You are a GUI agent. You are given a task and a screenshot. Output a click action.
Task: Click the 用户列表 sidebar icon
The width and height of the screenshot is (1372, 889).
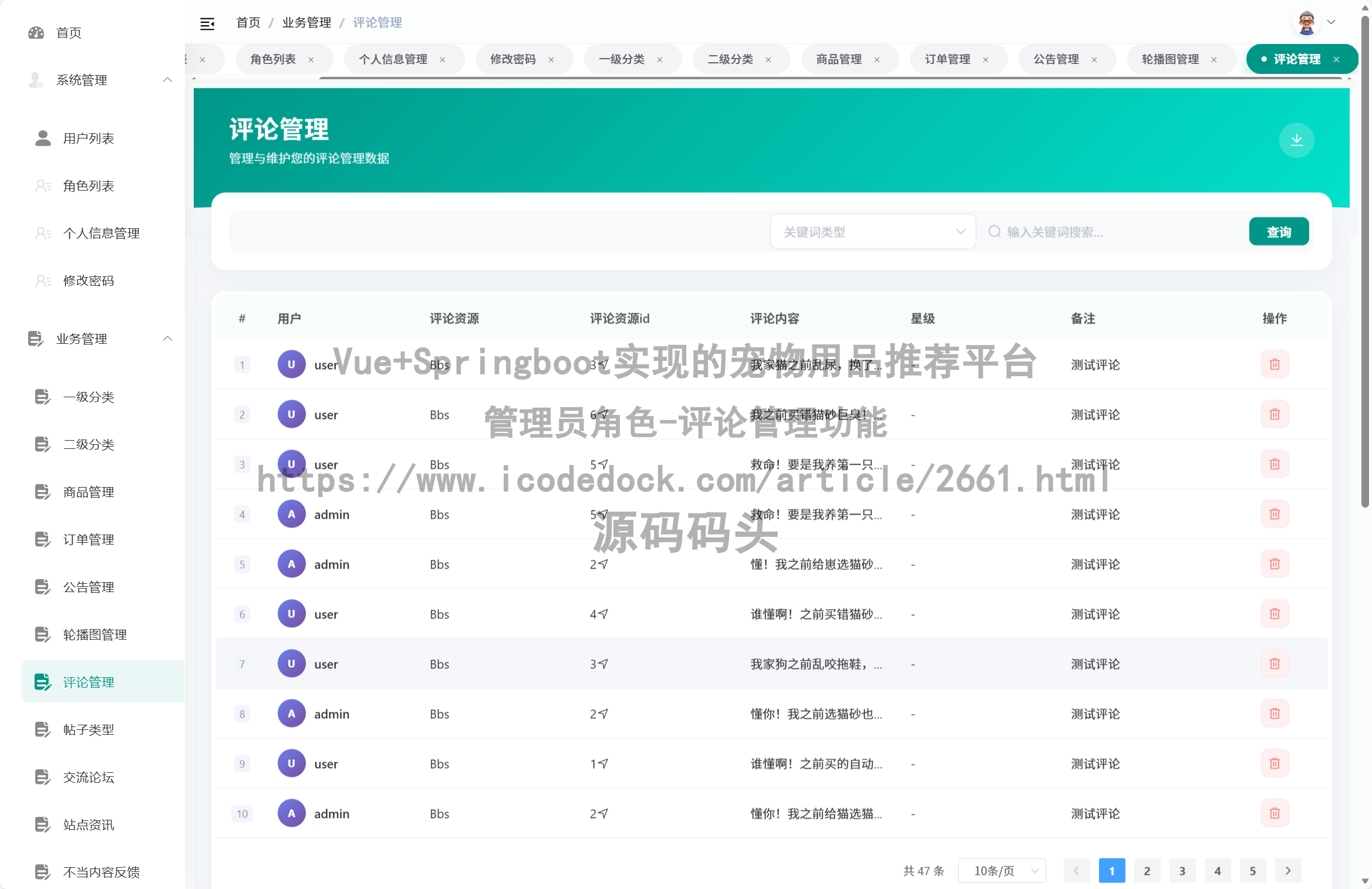(x=42, y=138)
